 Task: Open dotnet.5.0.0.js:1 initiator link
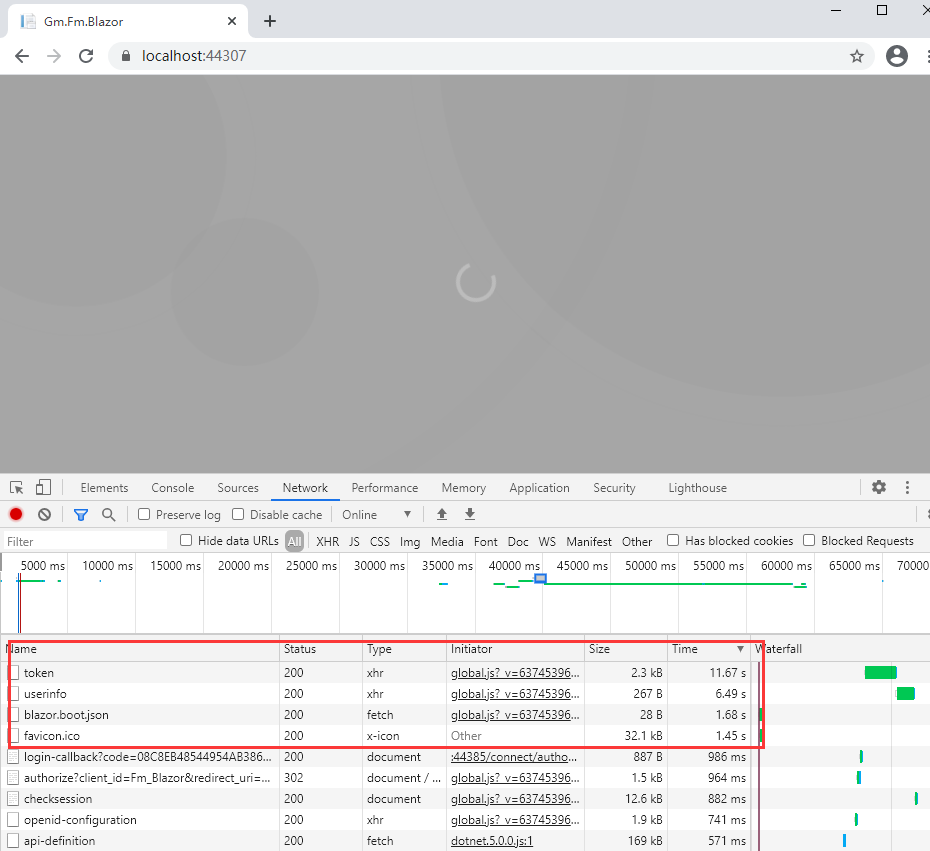pos(492,840)
